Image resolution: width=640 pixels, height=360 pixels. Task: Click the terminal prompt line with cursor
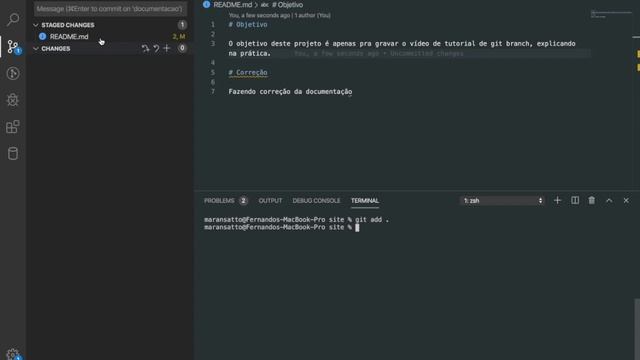tap(282, 227)
